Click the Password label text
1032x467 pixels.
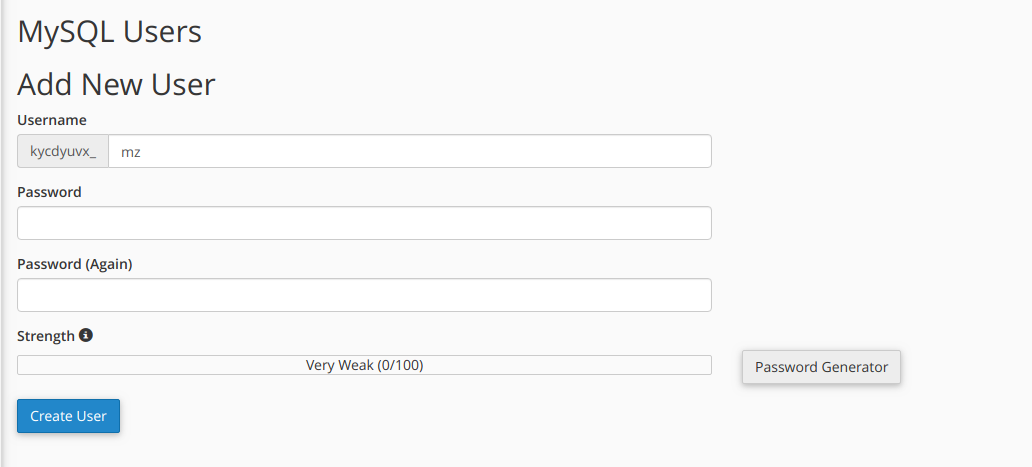tap(49, 192)
